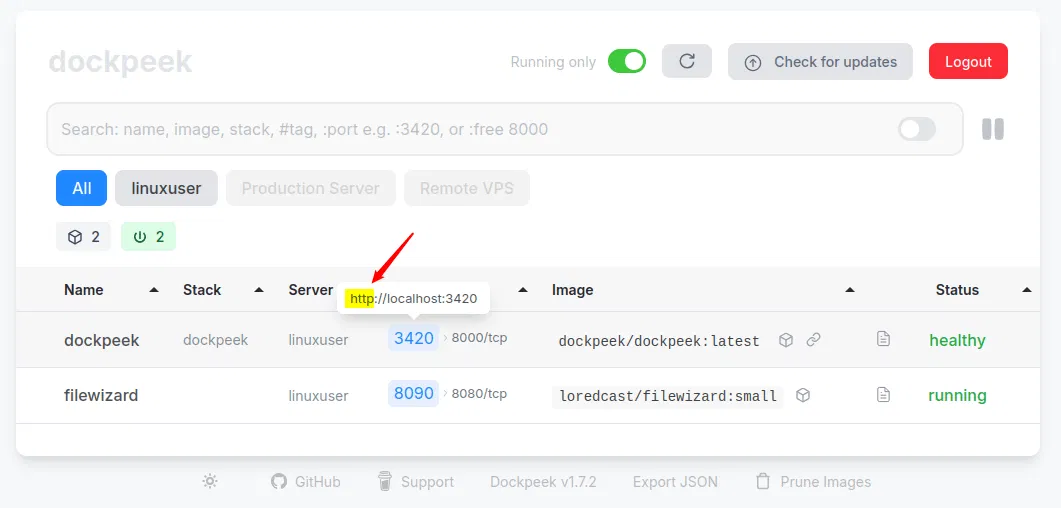Select the All server tab
The image size is (1061, 508).
tap(81, 188)
